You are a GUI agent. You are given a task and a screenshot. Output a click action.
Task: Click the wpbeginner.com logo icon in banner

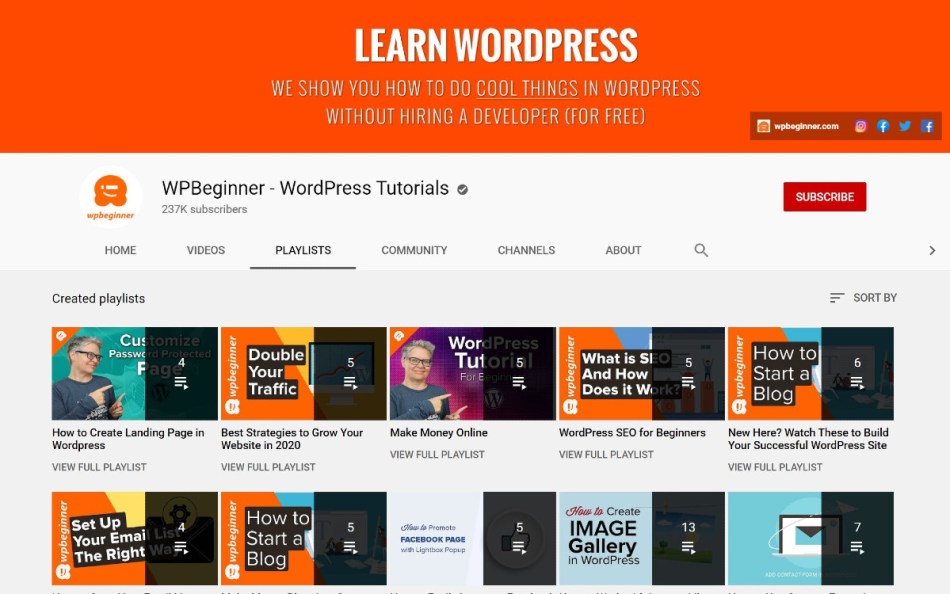pos(763,126)
